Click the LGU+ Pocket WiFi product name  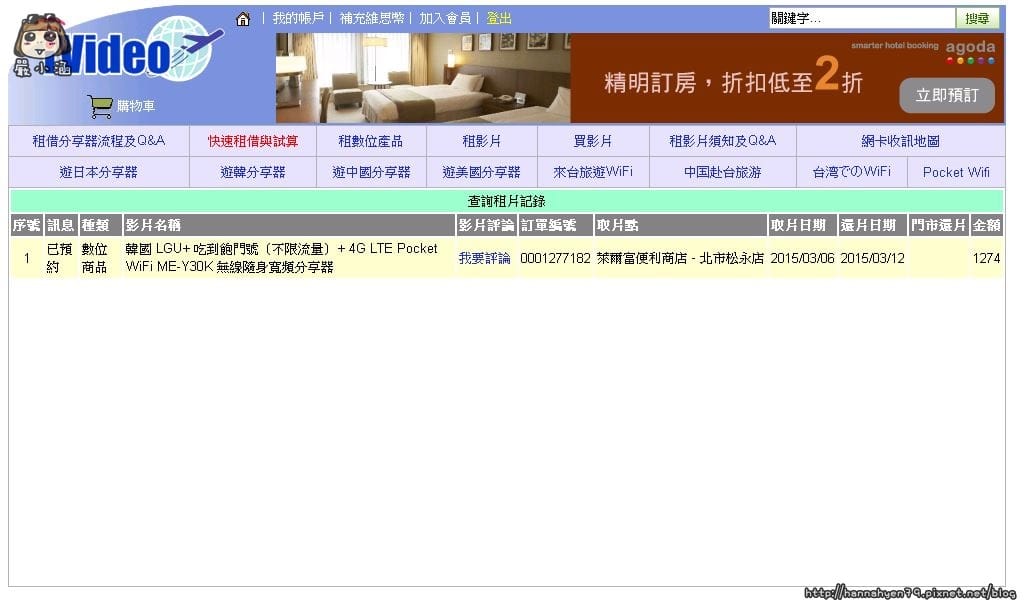click(281, 258)
